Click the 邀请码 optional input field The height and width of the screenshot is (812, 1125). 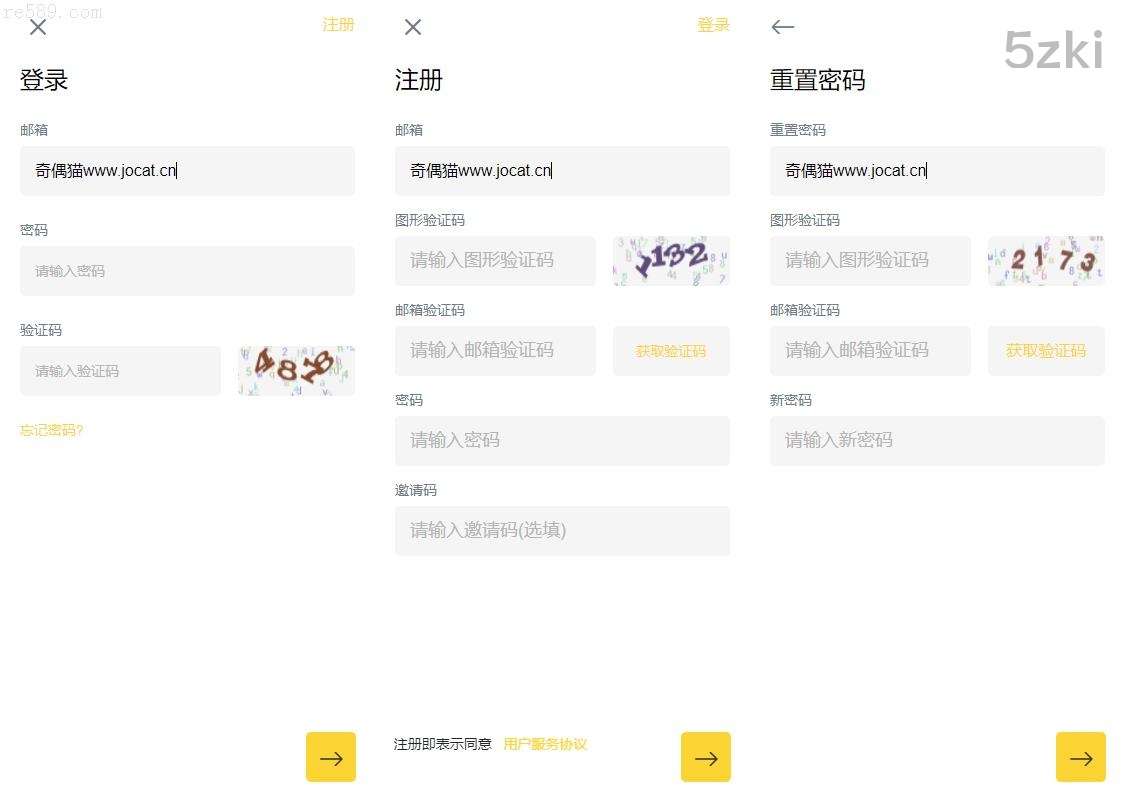tap(562, 531)
